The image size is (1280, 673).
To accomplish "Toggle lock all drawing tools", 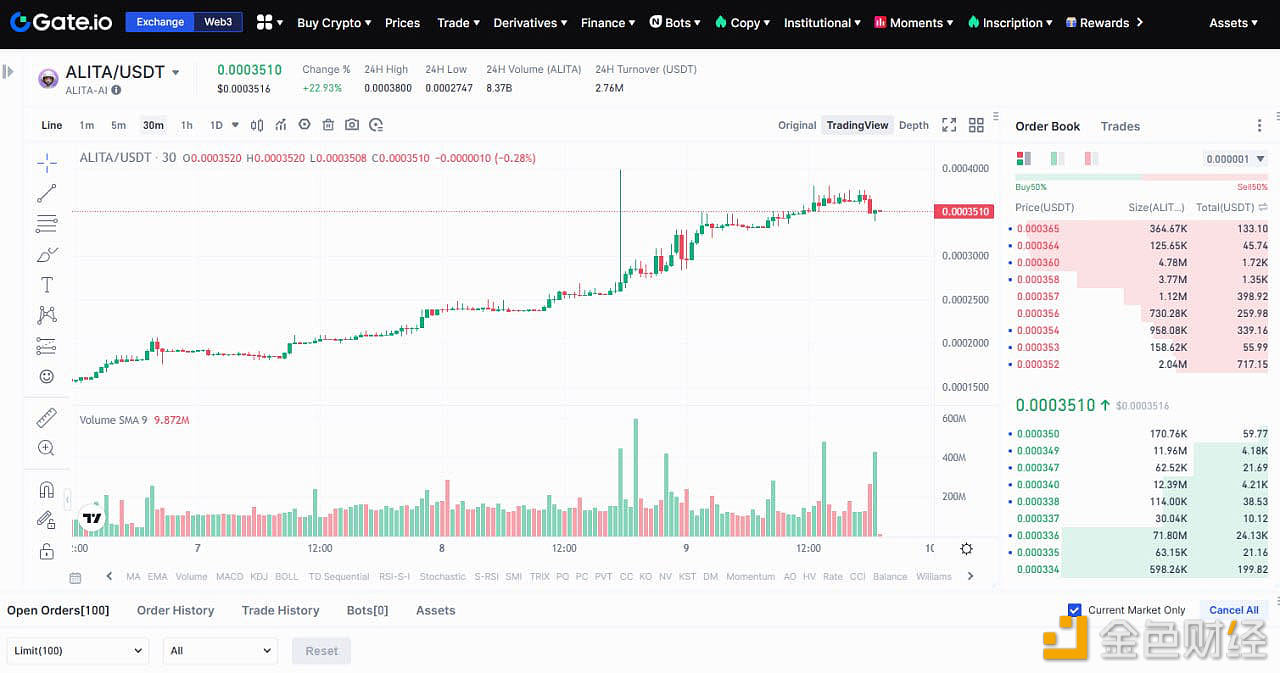I will pos(46,551).
